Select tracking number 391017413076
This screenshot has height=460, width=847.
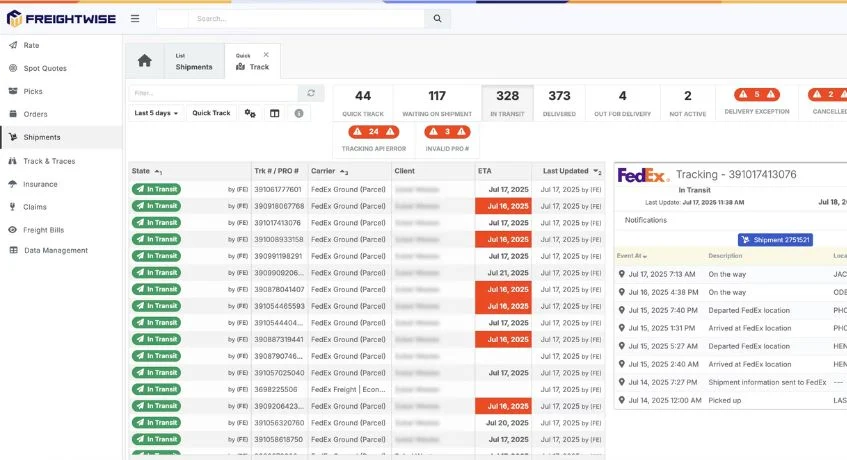point(278,223)
